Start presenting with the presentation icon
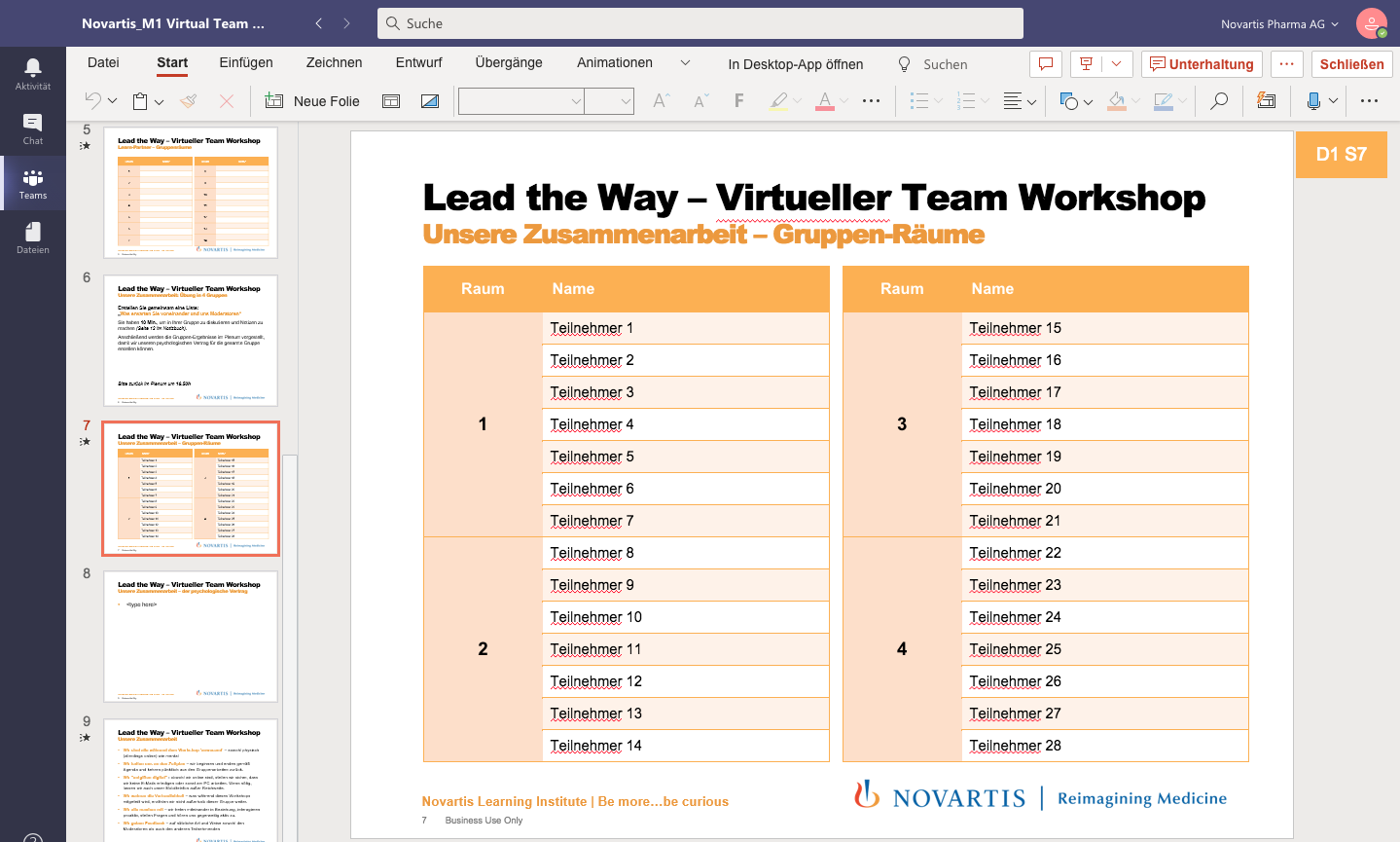The image size is (1400, 842). [1086, 64]
